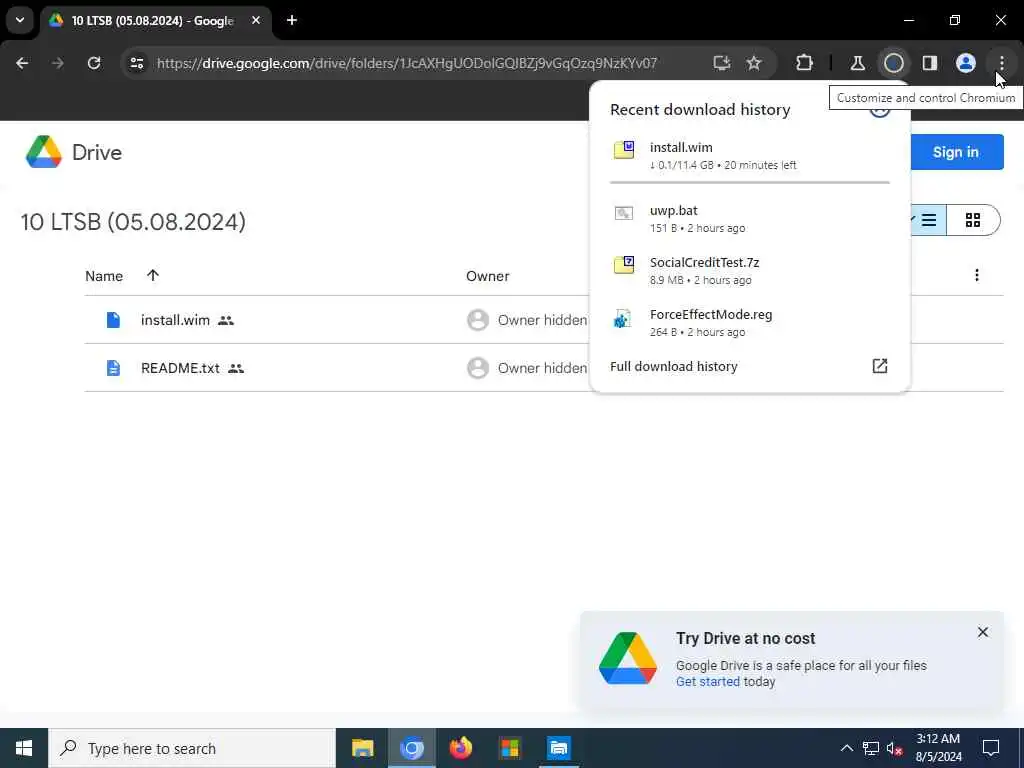The image size is (1024, 768).
Task: Click the install.wim file icon in Drive
Action: (114, 320)
